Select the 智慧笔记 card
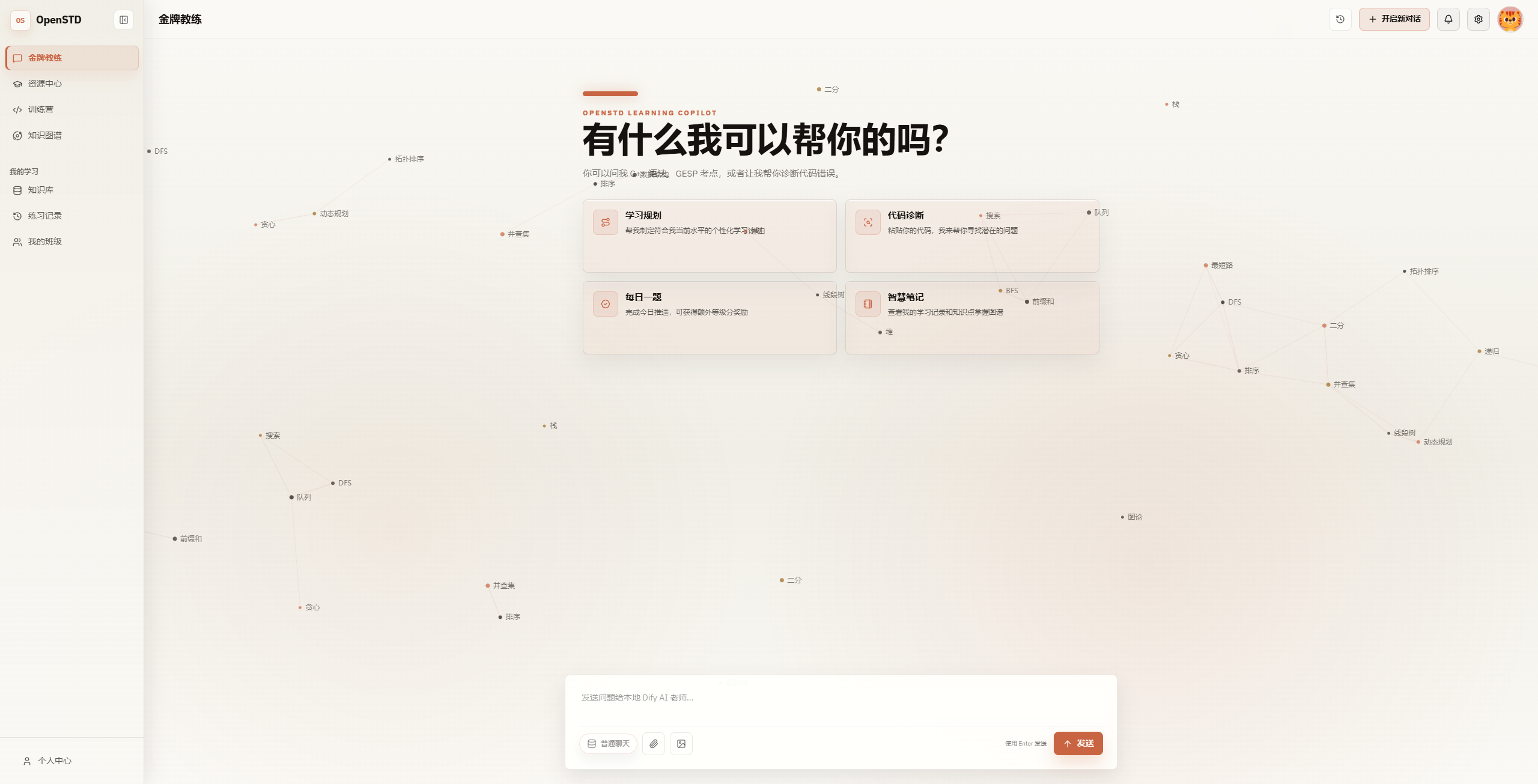The image size is (1538, 784). click(x=972, y=318)
